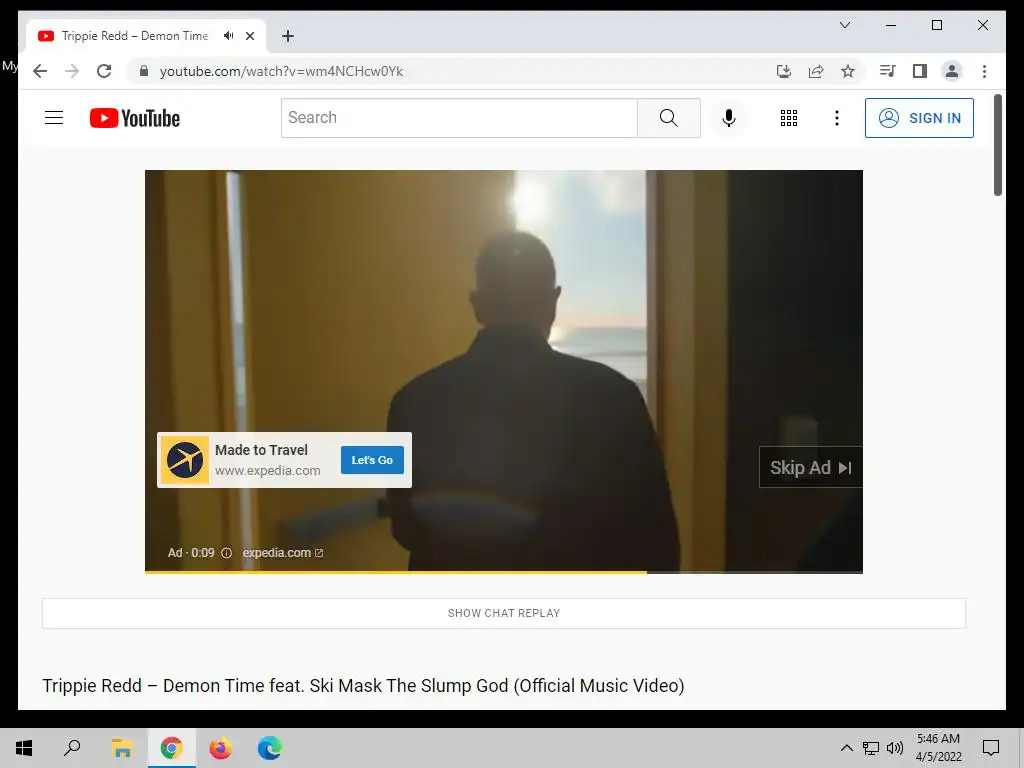Show hidden system tray icons
Image resolution: width=1024 pixels, height=768 pixels.
(846, 748)
